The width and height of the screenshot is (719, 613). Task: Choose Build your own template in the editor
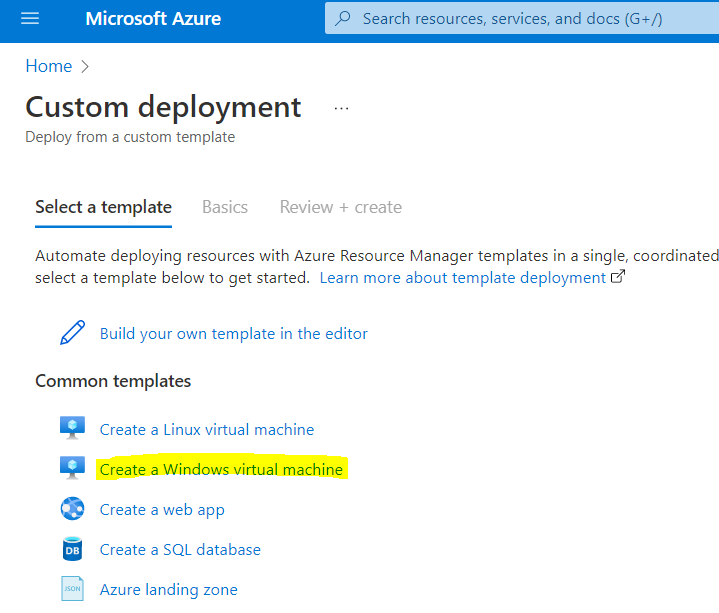233,333
